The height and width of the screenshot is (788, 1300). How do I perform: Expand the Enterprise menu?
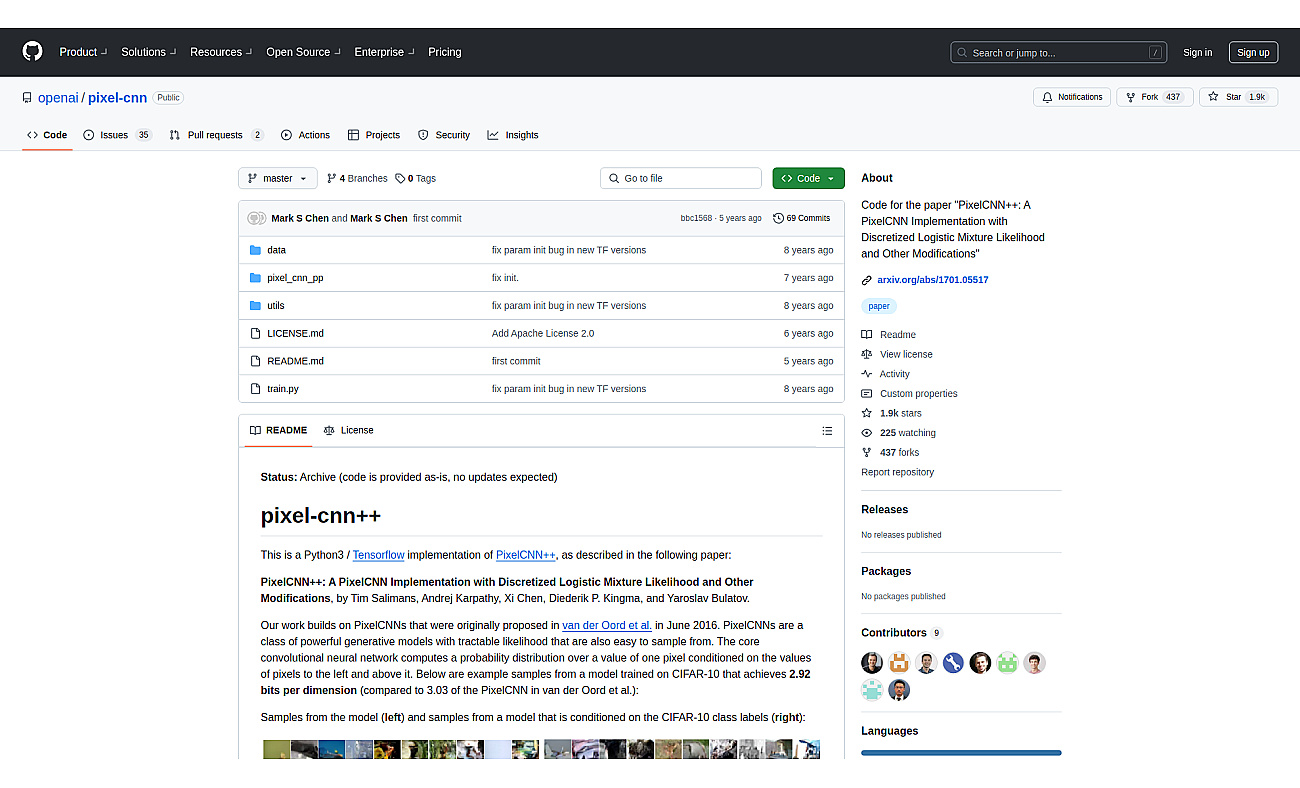pyautogui.click(x=384, y=52)
